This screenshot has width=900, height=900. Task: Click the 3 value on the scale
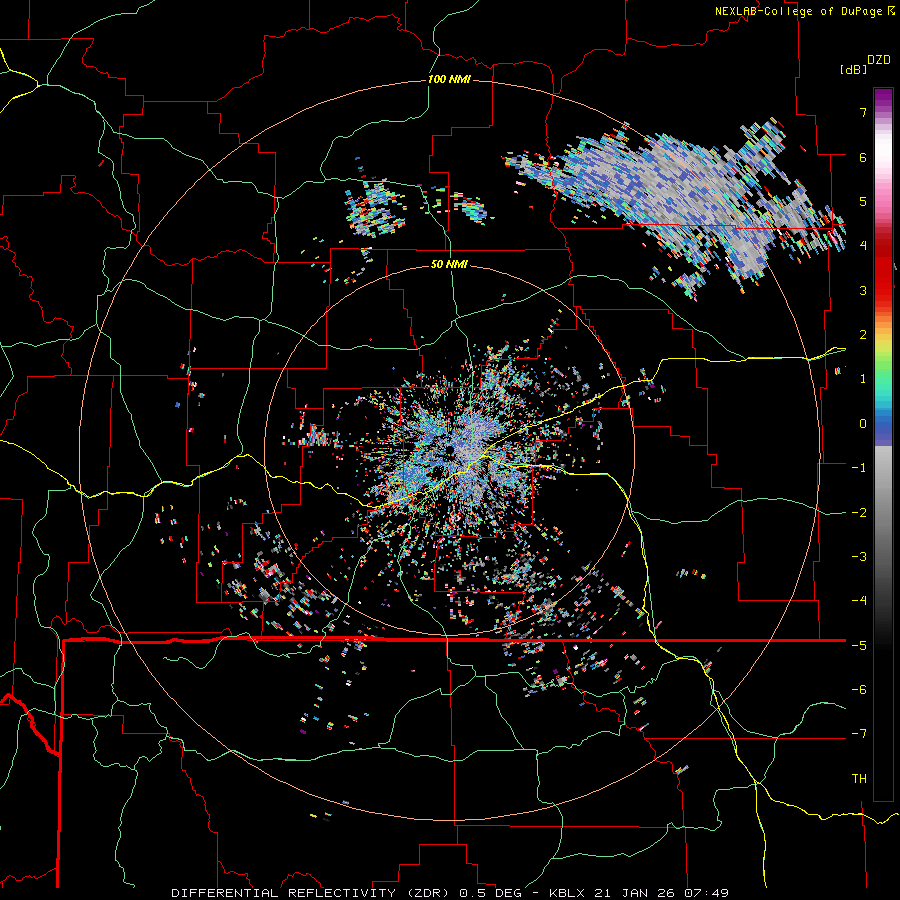(863, 290)
